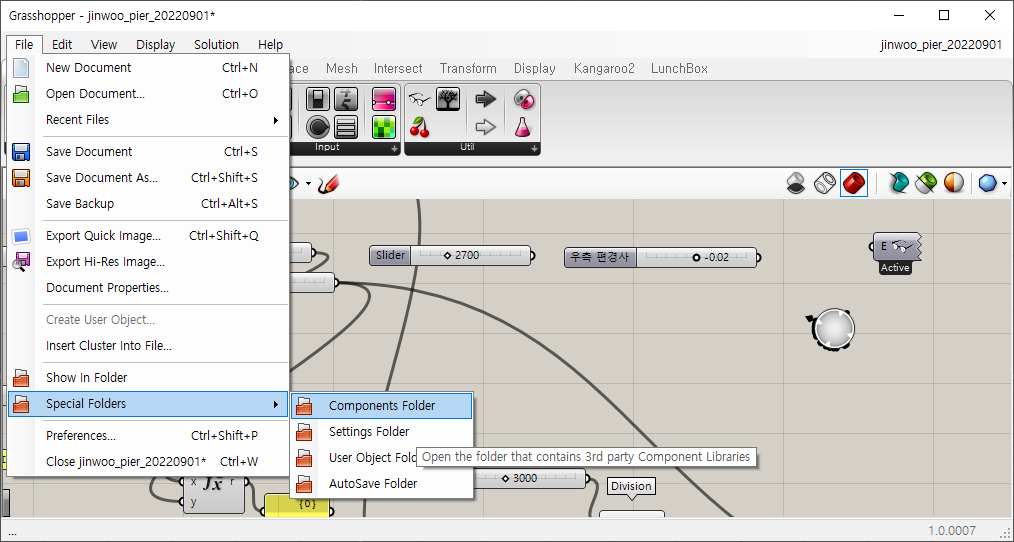The width and height of the screenshot is (1014, 542).
Task: Click the Settings Folder icon in submenu
Action: (x=304, y=432)
